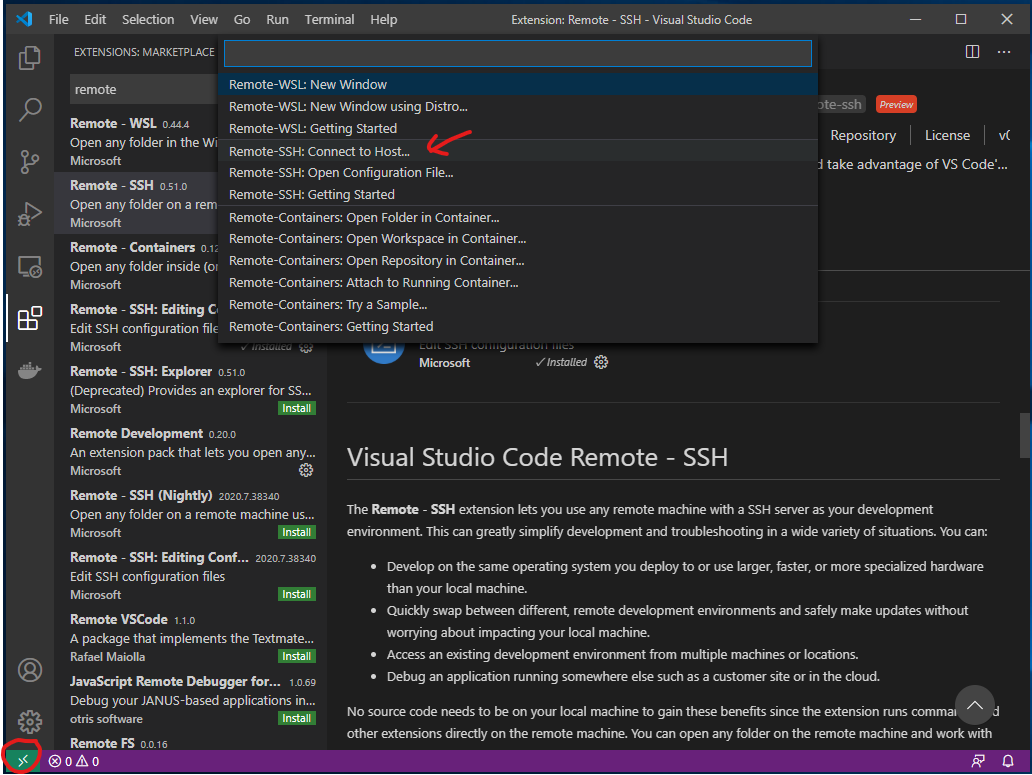The width and height of the screenshot is (1032, 775).
Task: Open the Explorer view in activity bar
Action: [30, 58]
